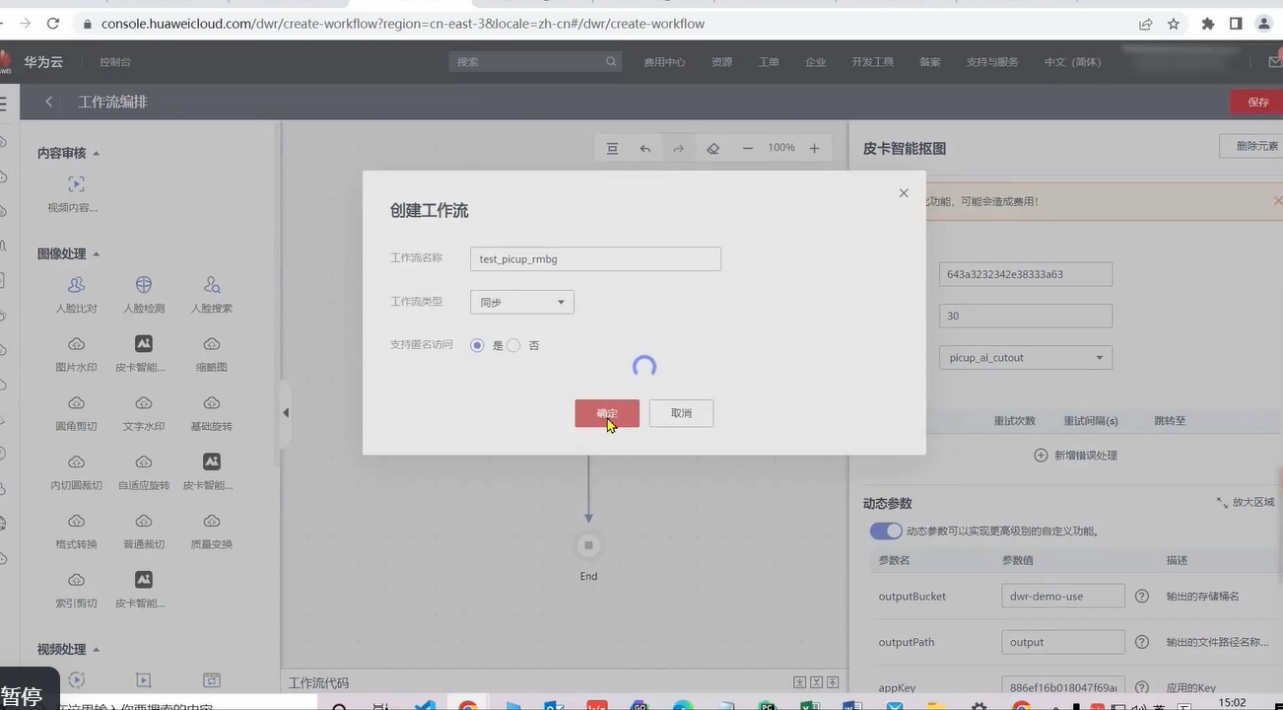The image size is (1283, 710).
Task: Open 资源 in top navigation
Action: [721, 62]
